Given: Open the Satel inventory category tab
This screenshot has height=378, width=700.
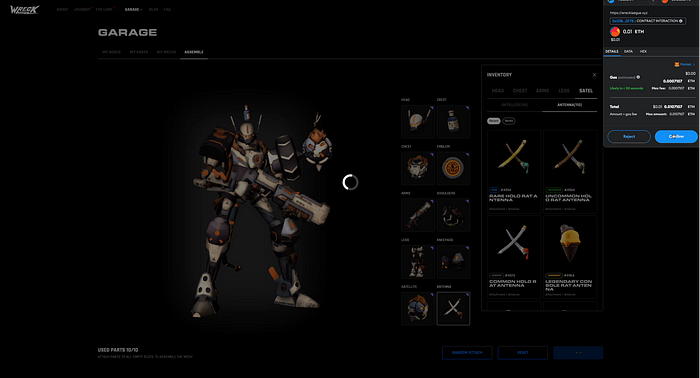Looking at the screenshot, I should point(586,91).
